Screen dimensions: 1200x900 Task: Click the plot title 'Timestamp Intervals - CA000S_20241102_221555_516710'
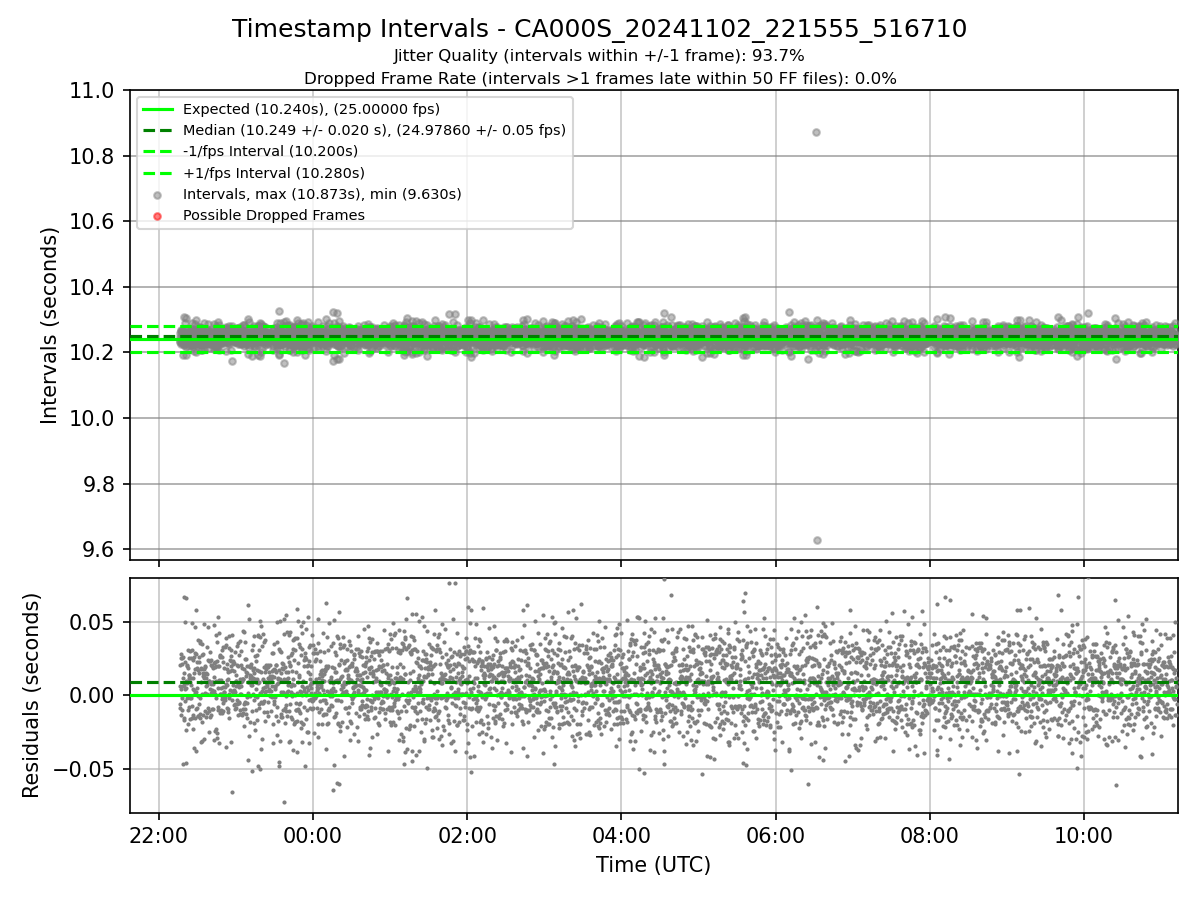(599, 29)
